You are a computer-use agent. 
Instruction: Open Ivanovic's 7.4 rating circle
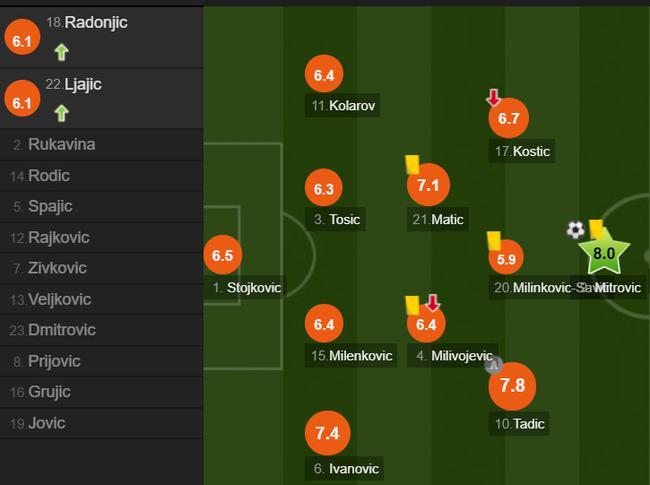[327, 433]
